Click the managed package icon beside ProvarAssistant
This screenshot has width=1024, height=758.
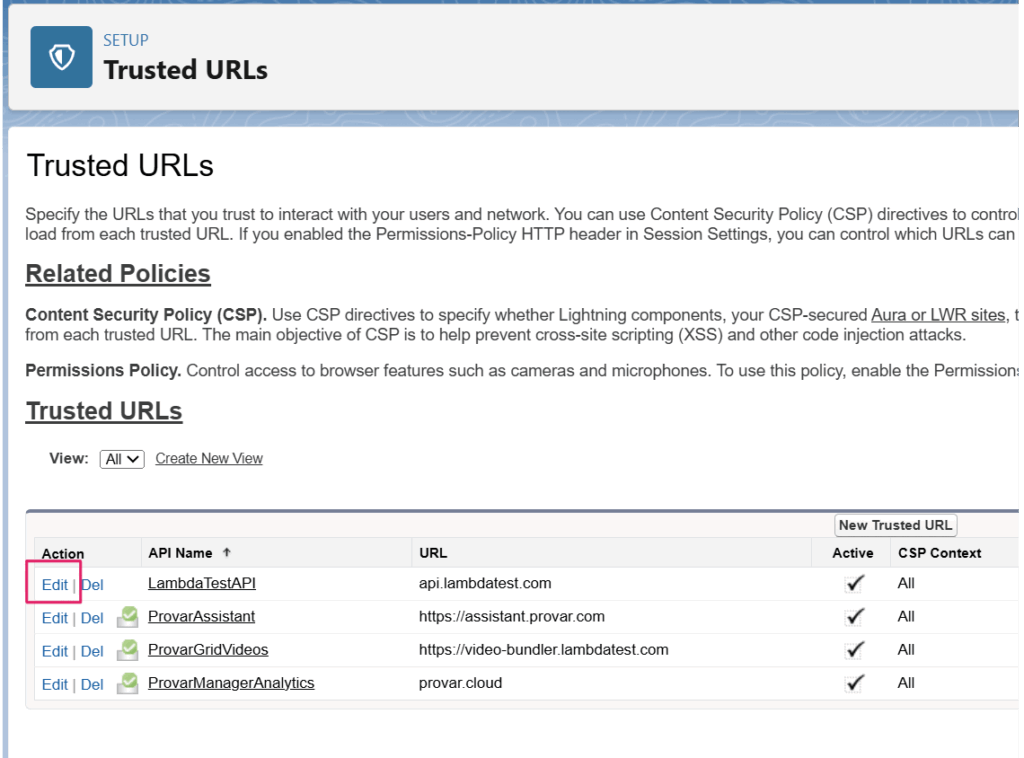127,617
